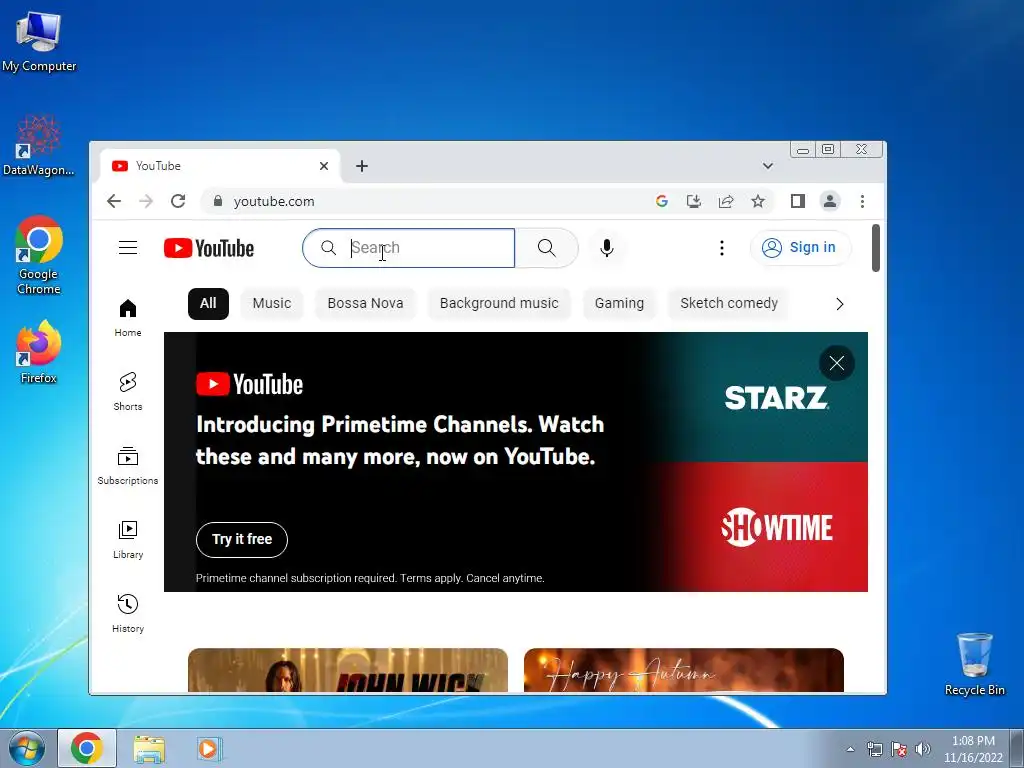This screenshot has height=768, width=1024.
Task: Select the All filter chip
Action: [208, 304]
